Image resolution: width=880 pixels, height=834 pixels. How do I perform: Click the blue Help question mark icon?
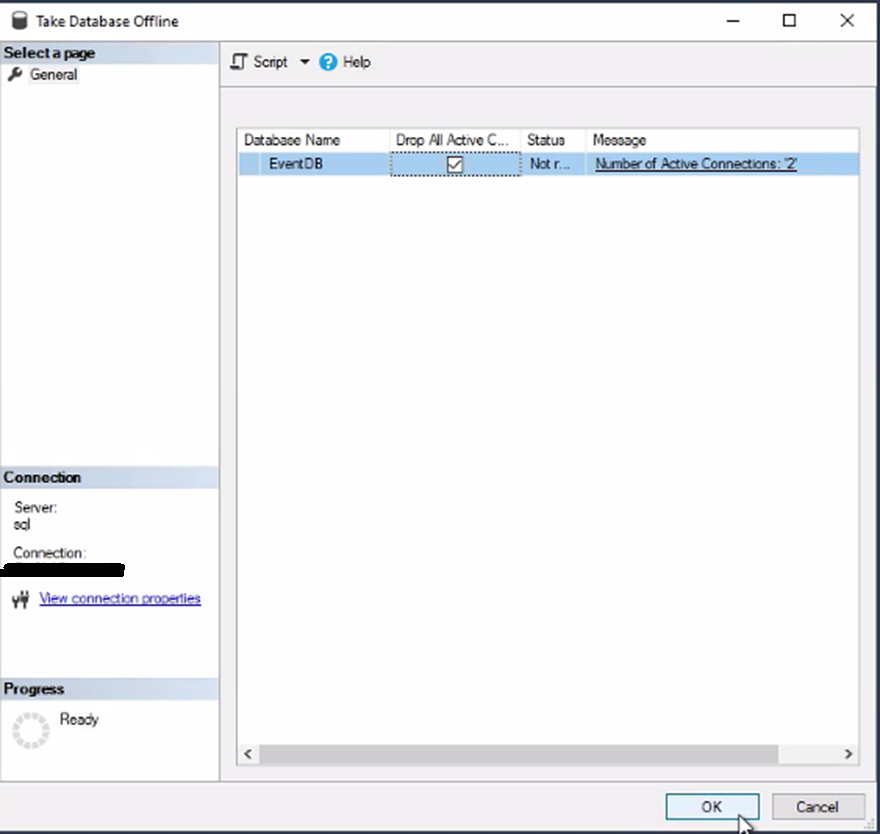(x=328, y=62)
